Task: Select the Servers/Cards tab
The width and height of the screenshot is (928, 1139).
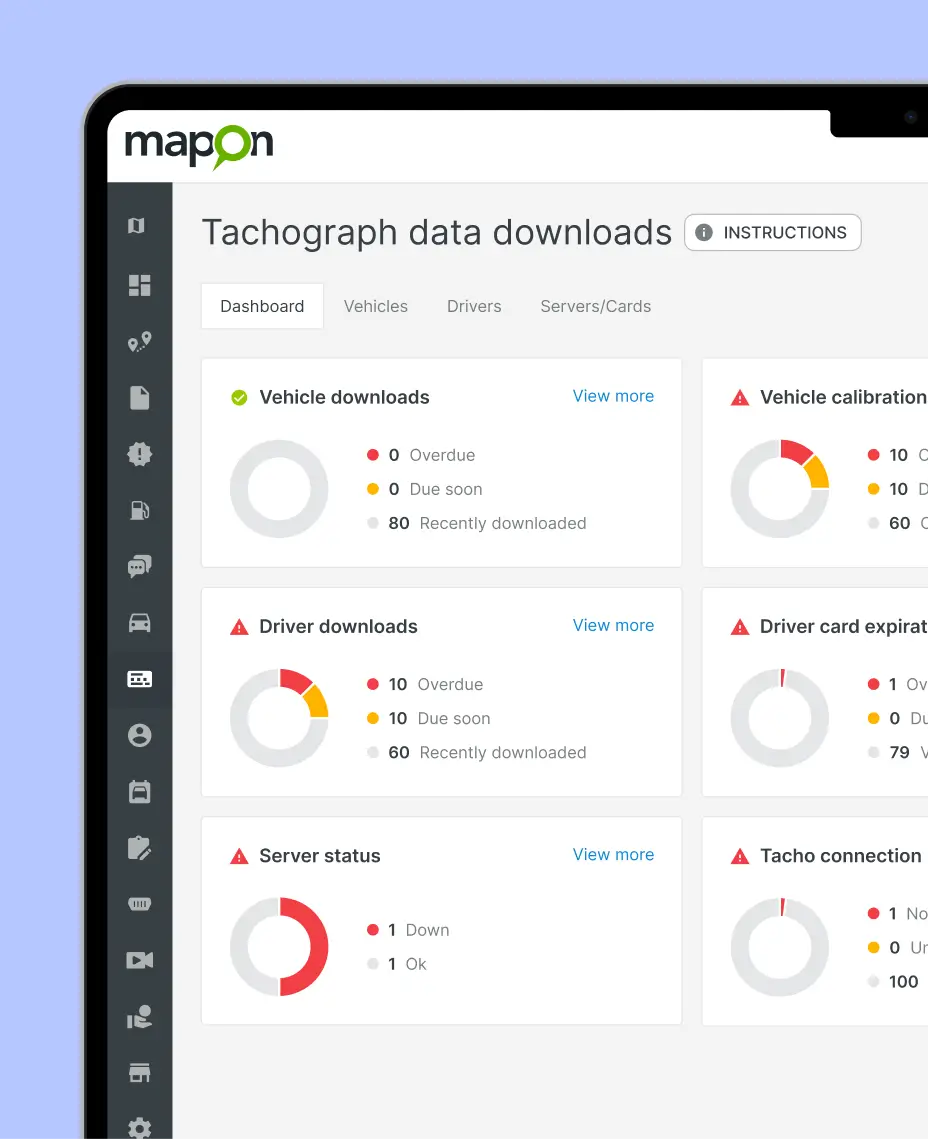Action: pyautogui.click(x=595, y=306)
